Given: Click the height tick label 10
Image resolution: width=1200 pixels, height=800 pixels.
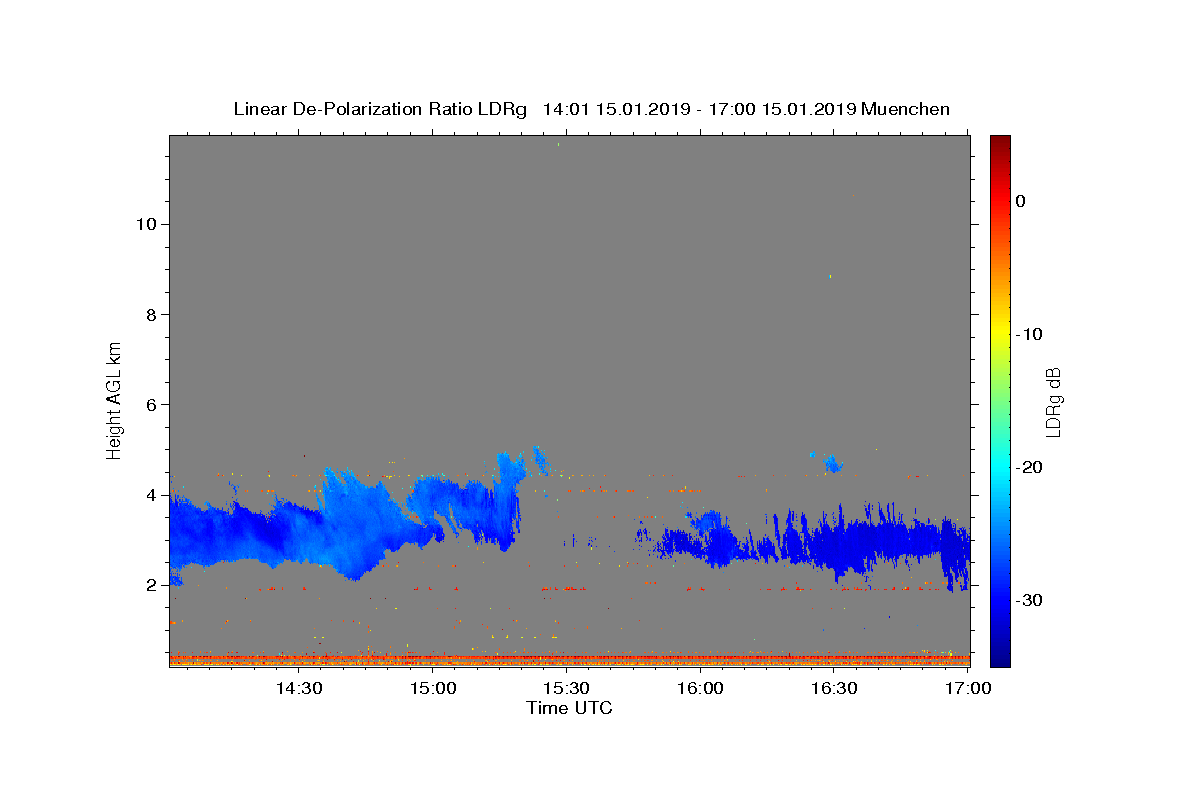Looking at the screenshot, I should [x=146, y=224].
